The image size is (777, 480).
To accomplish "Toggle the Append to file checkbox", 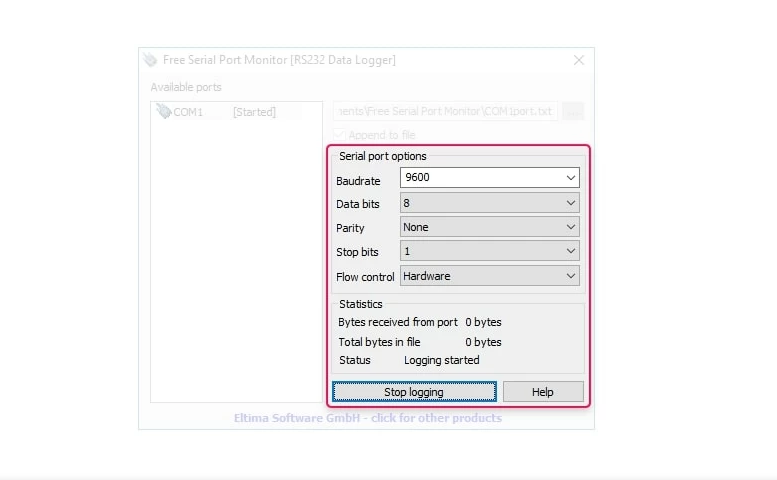I will pos(339,135).
